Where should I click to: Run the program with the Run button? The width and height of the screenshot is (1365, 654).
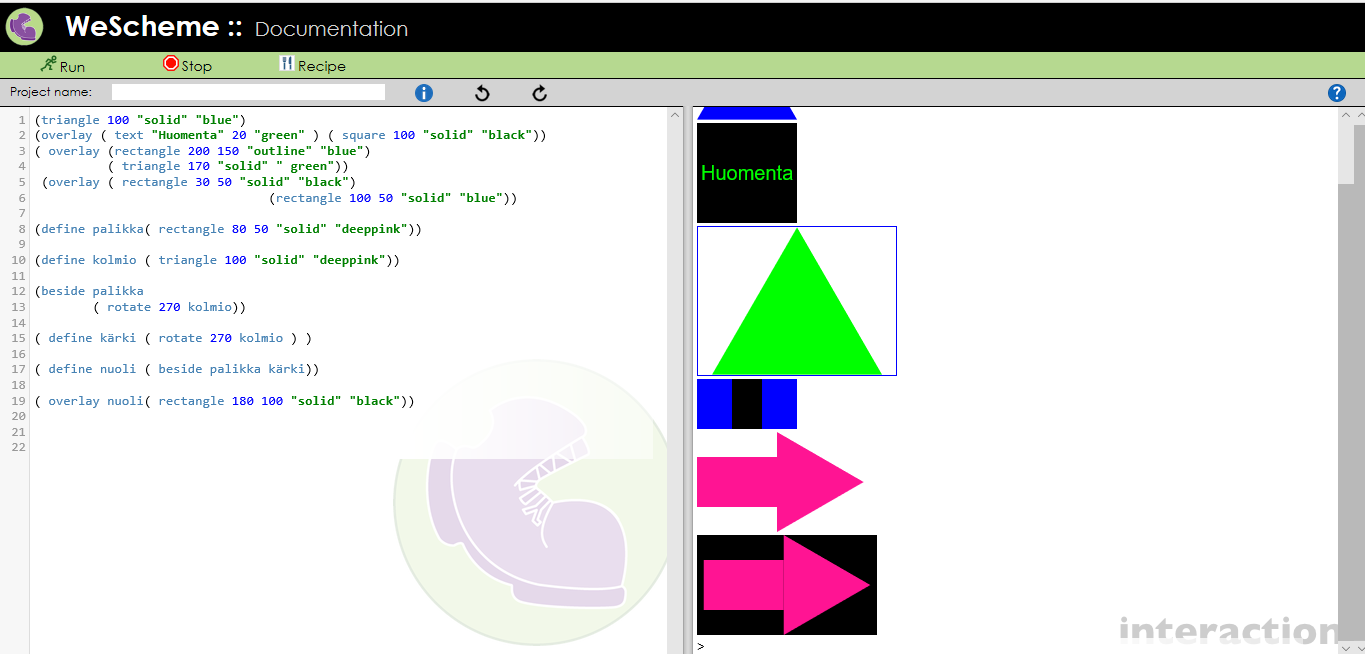62,65
